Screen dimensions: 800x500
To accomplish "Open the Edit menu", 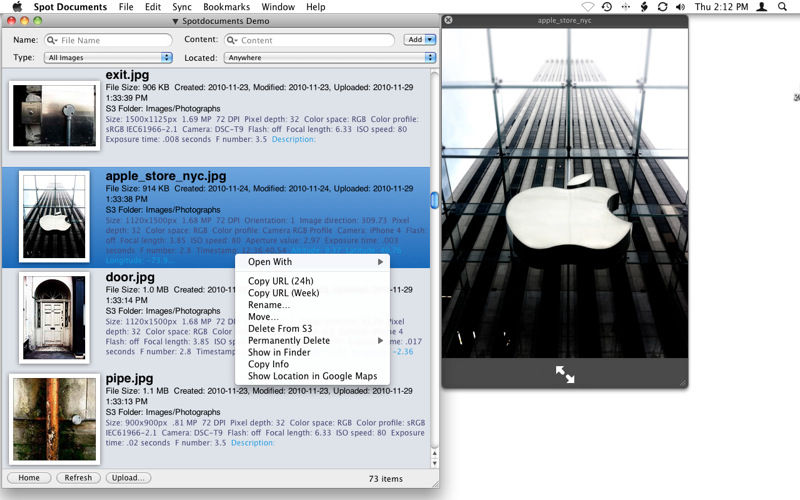I will tap(153, 7).
